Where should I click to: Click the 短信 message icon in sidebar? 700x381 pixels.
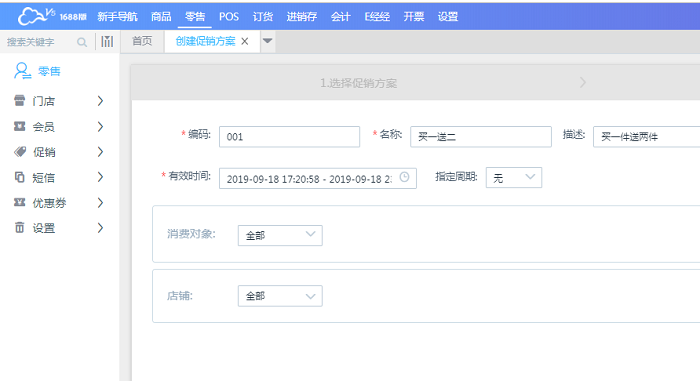click(x=19, y=177)
